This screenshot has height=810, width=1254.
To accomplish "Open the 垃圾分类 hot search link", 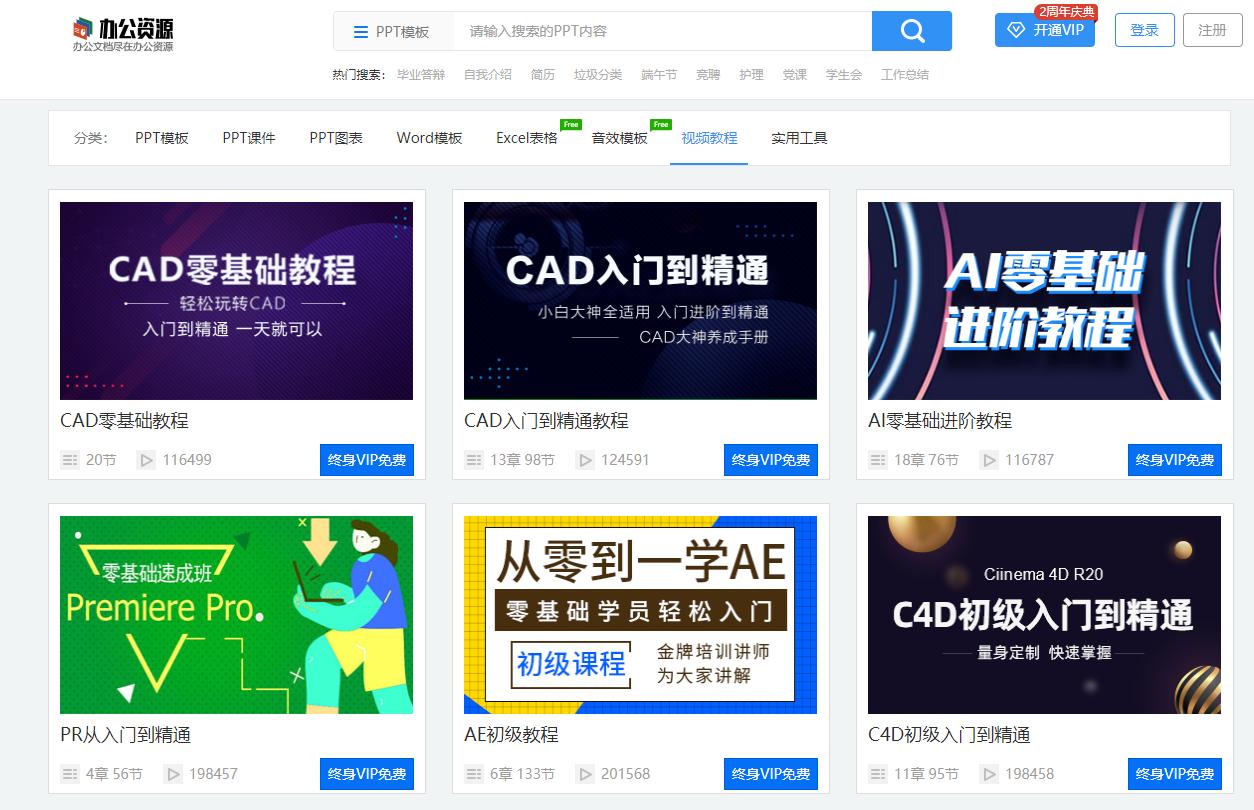I will click(598, 74).
